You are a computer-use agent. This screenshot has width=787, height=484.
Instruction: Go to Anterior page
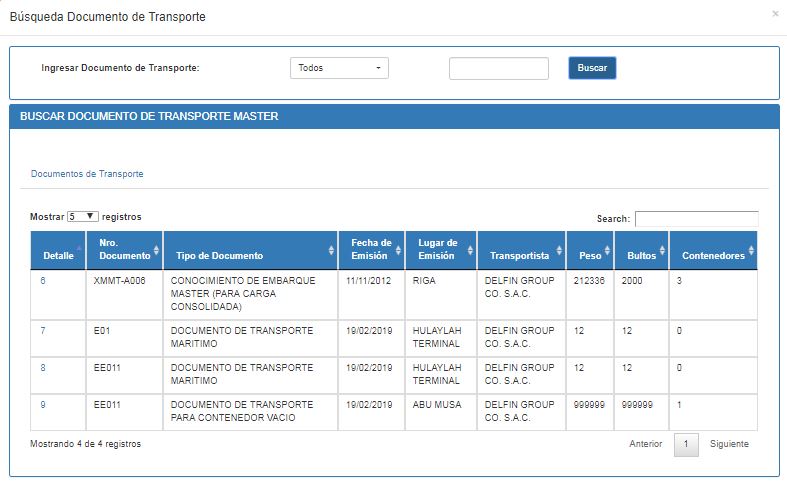click(646, 444)
